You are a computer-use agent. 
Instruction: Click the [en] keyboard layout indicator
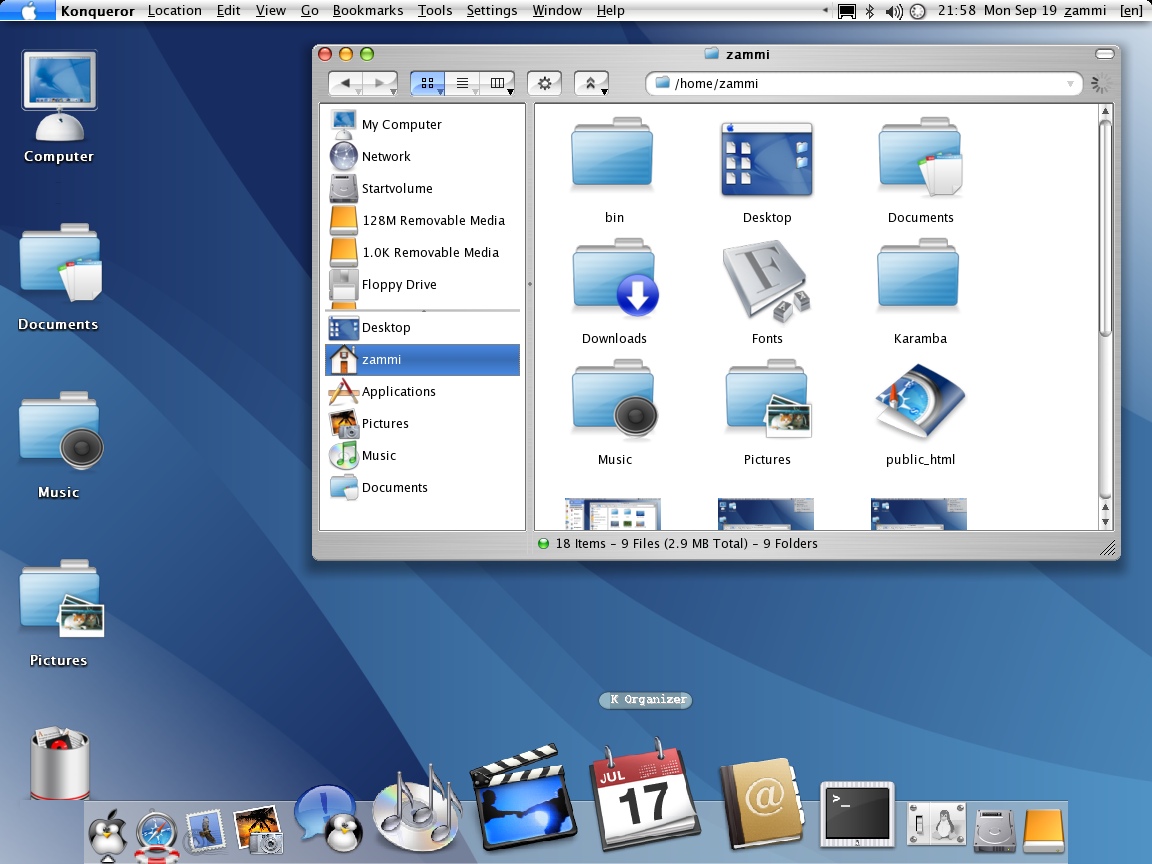pyautogui.click(x=1131, y=10)
